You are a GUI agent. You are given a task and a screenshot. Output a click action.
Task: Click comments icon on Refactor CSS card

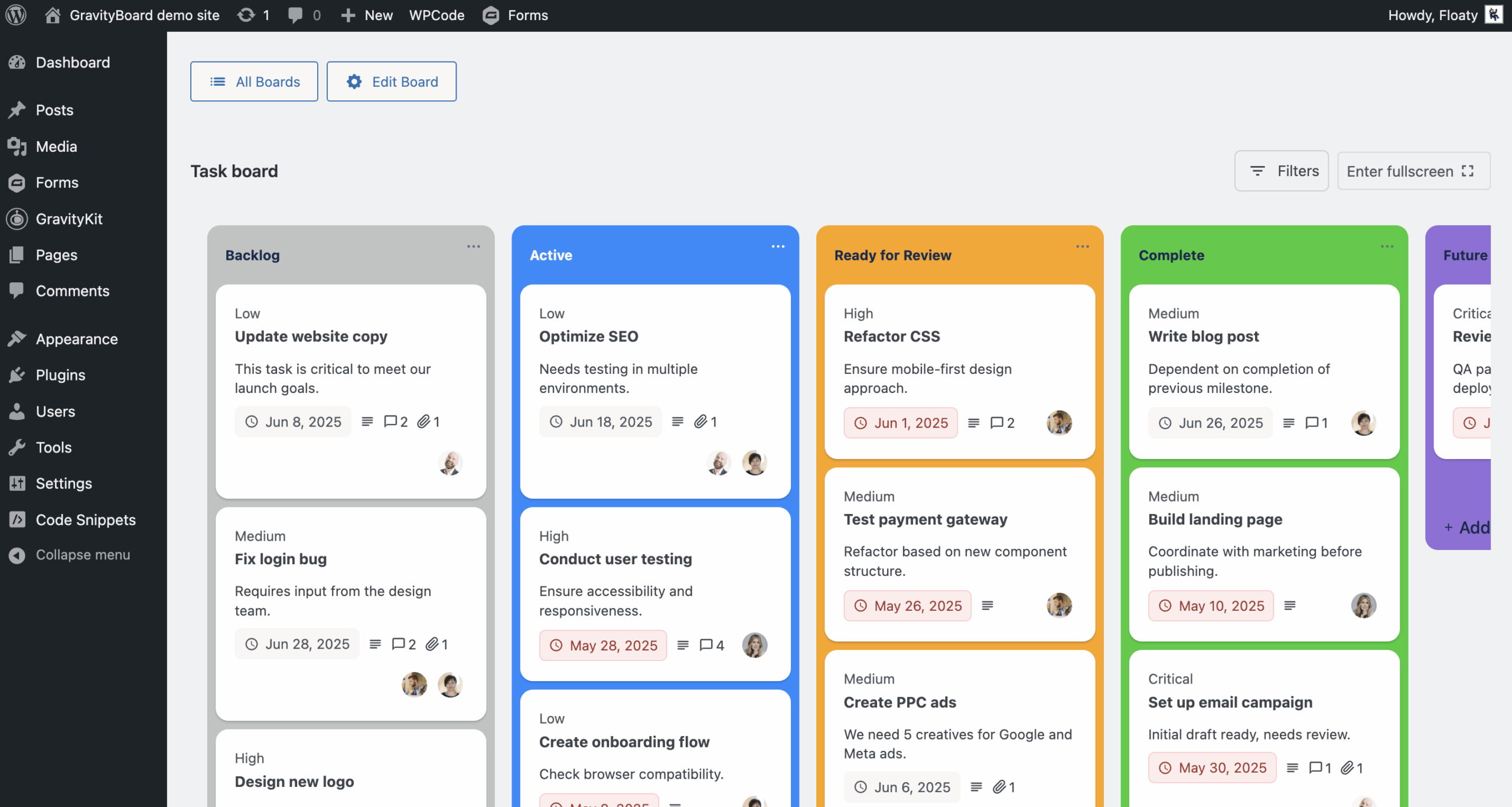pos(1002,423)
